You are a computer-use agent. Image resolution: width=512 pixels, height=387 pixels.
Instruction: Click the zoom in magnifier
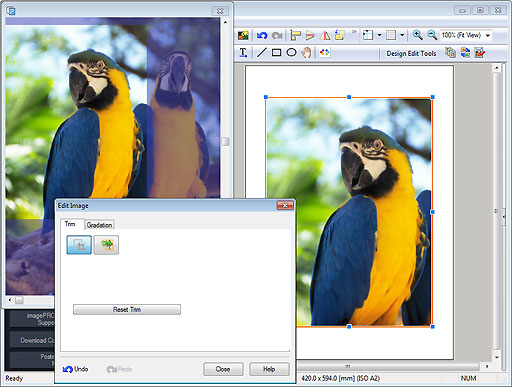tap(417, 35)
